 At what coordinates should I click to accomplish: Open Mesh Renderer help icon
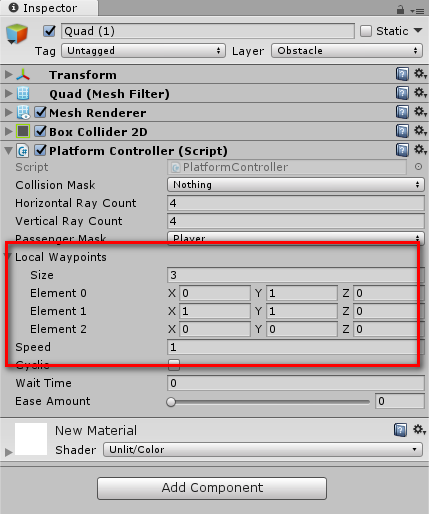coord(402,112)
